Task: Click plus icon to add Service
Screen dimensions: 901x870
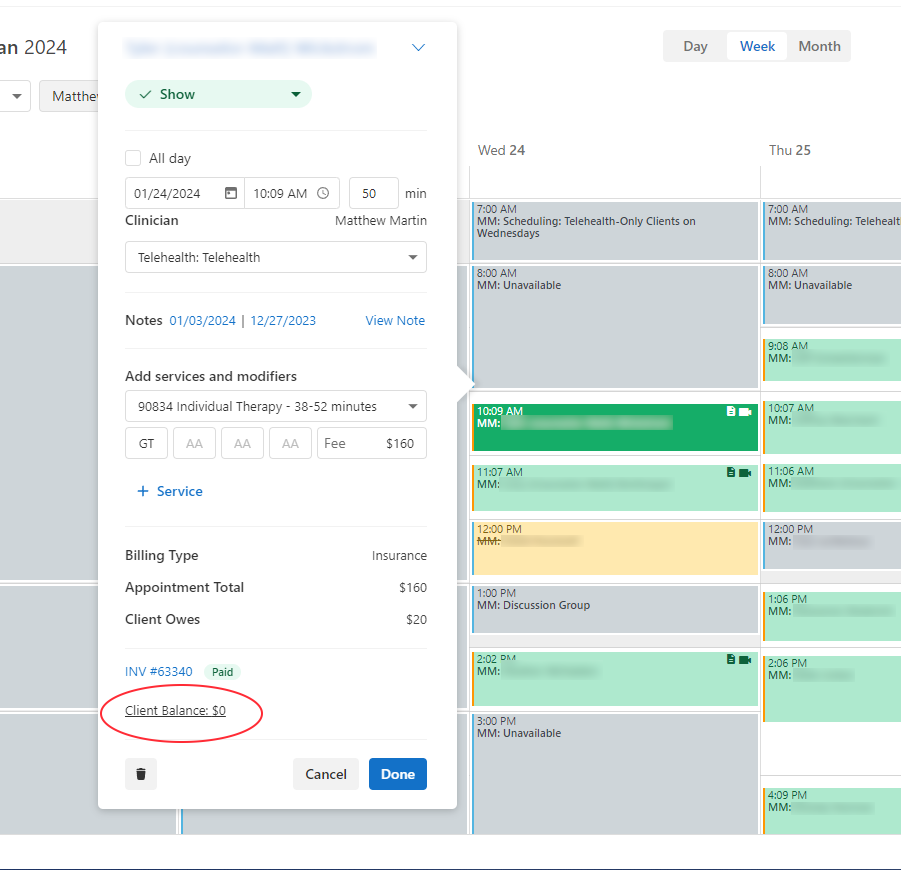Action: pos(143,491)
